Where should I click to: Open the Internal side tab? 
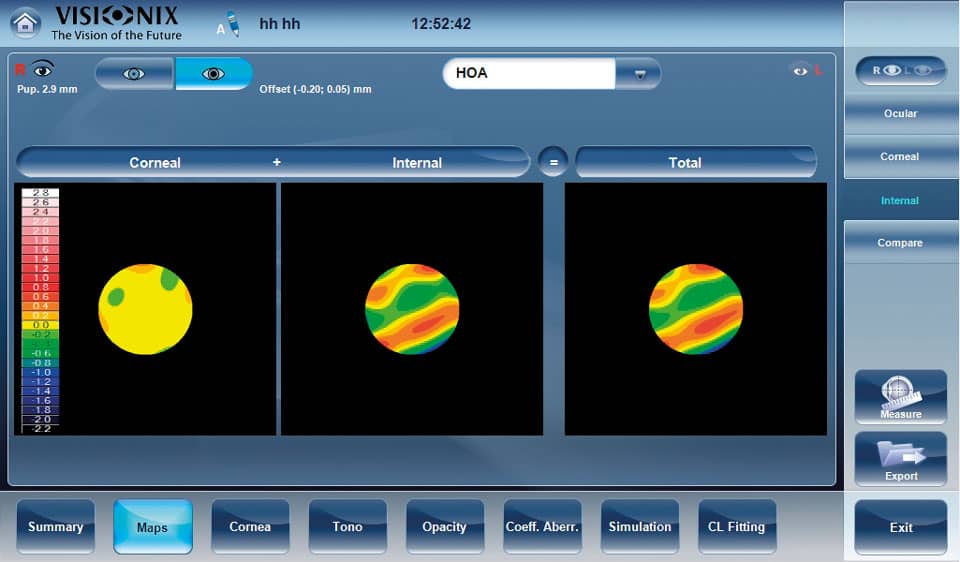coord(901,200)
